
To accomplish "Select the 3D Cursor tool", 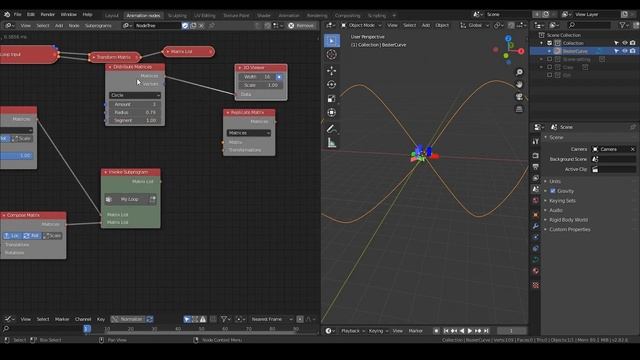I will (331, 54).
